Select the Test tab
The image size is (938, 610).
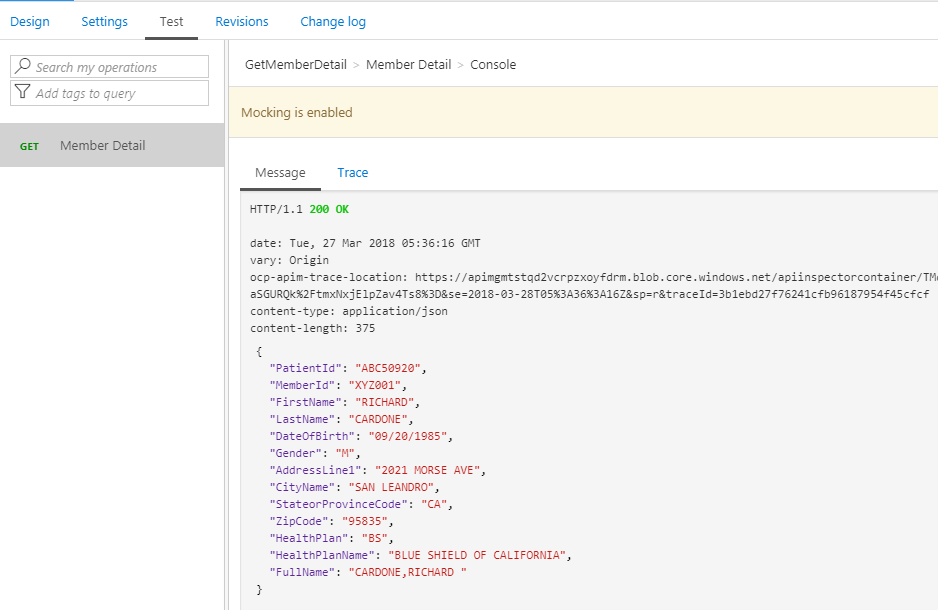(171, 22)
